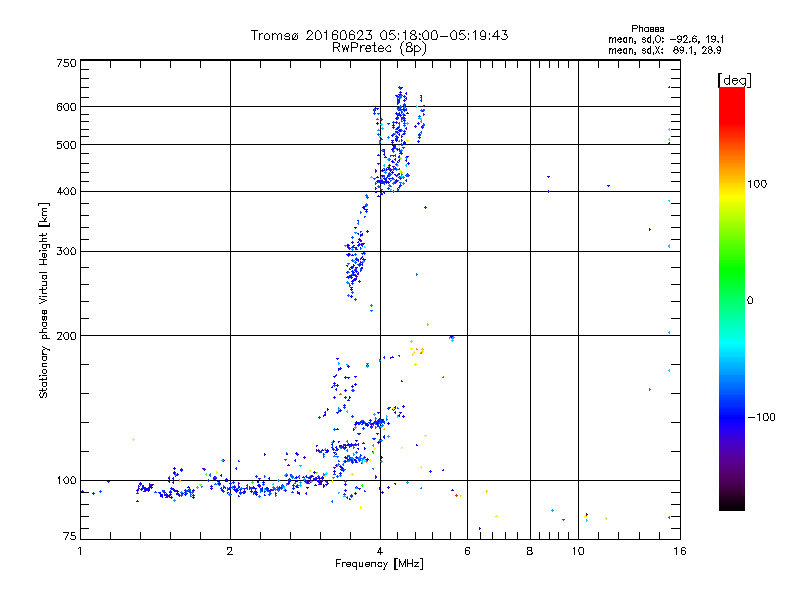Click the colorbar tick label '0'
The width and height of the screenshot is (800, 600).
749,301
